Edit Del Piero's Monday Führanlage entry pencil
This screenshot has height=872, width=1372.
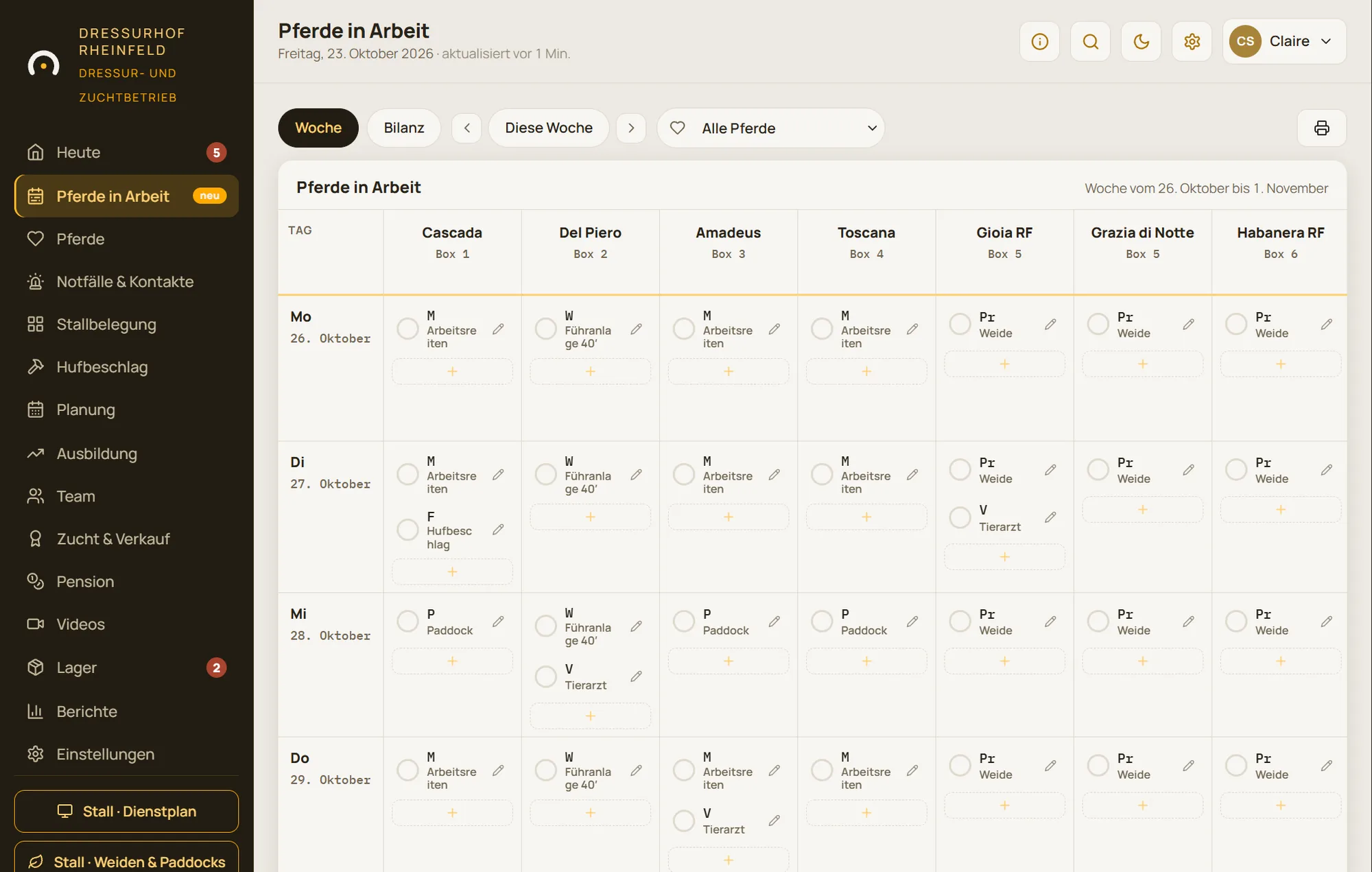pos(636,329)
